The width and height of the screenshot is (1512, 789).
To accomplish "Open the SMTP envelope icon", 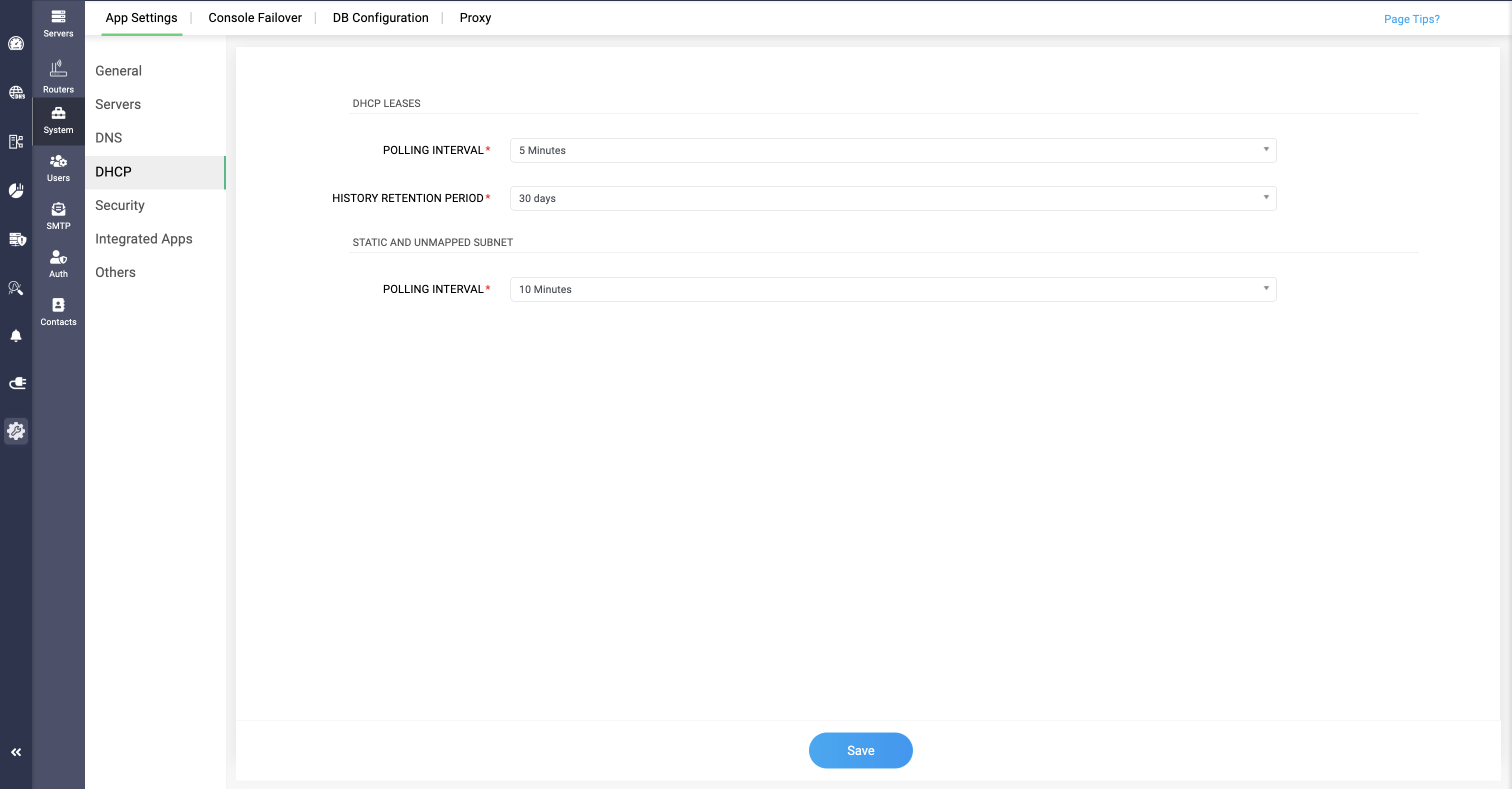I will click(x=58, y=215).
